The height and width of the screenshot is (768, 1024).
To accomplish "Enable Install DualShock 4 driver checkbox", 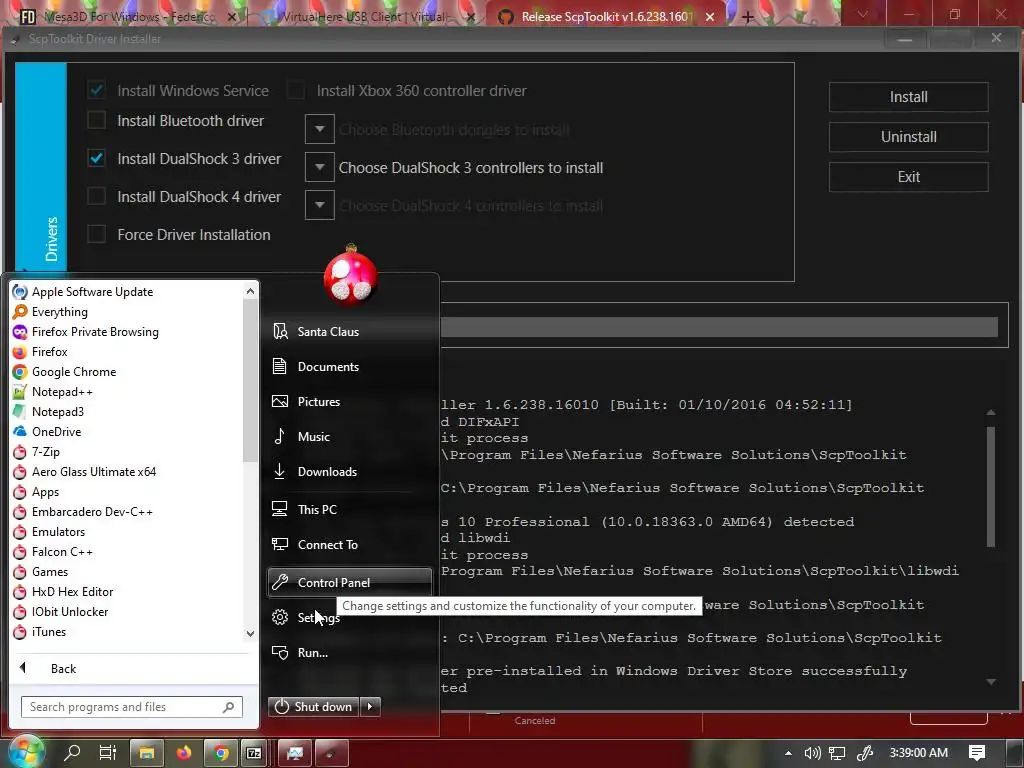I will pyautogui.click(x=96, y=196).
